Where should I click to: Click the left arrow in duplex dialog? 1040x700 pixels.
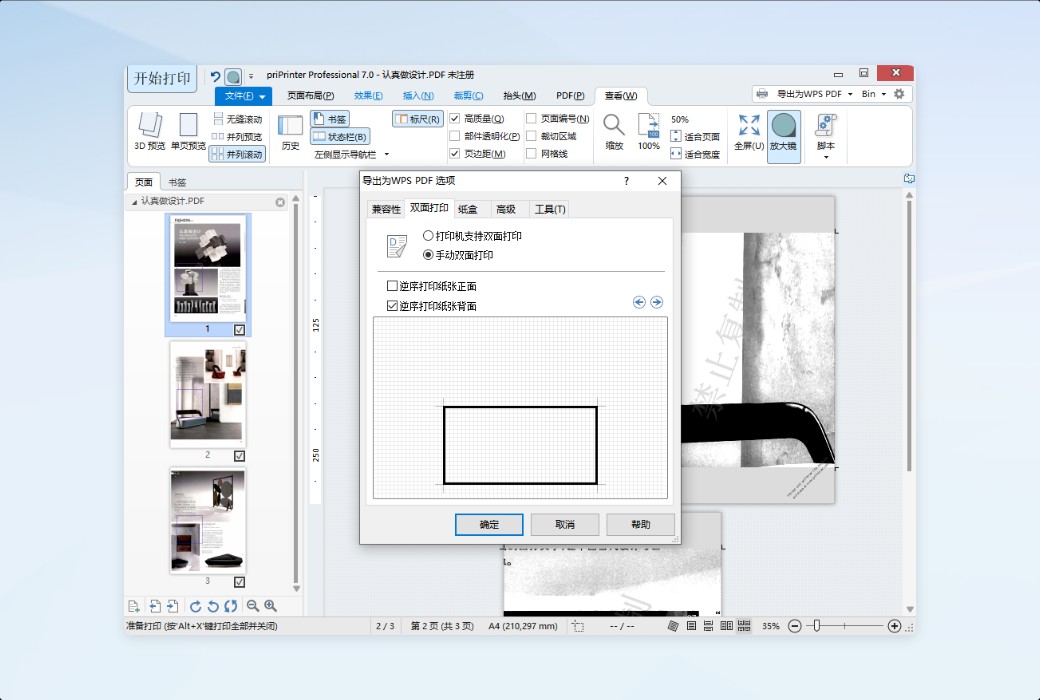point(639,303)
